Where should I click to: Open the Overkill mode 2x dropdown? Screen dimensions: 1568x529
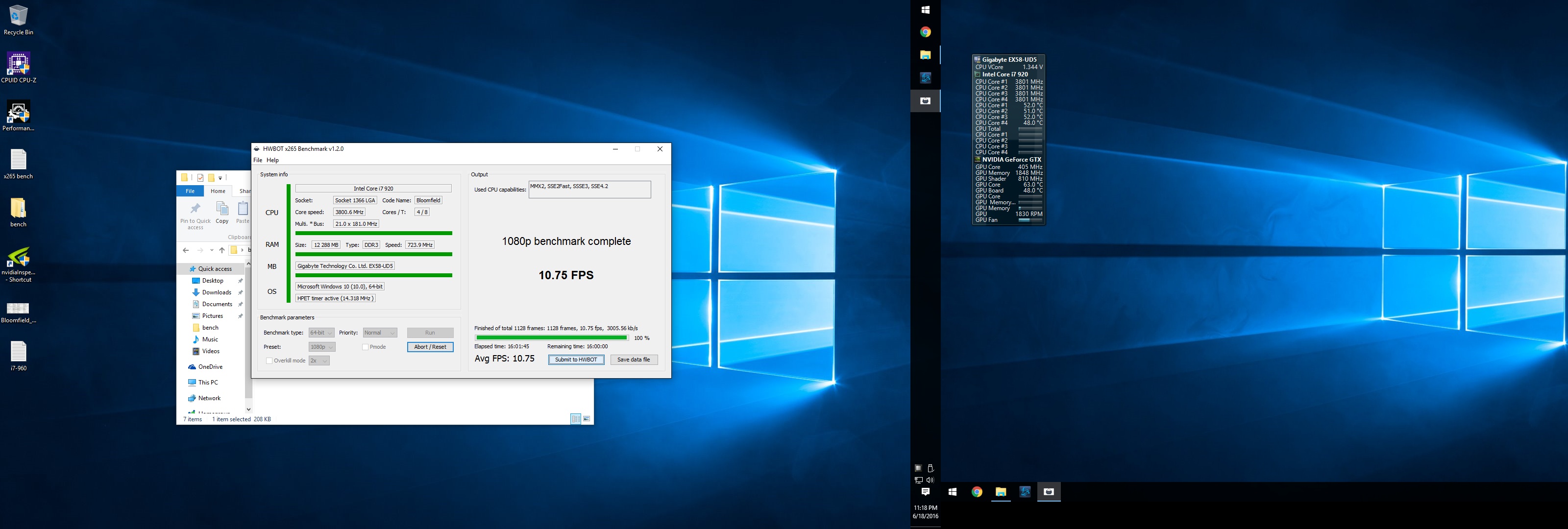tap(319, 361)
